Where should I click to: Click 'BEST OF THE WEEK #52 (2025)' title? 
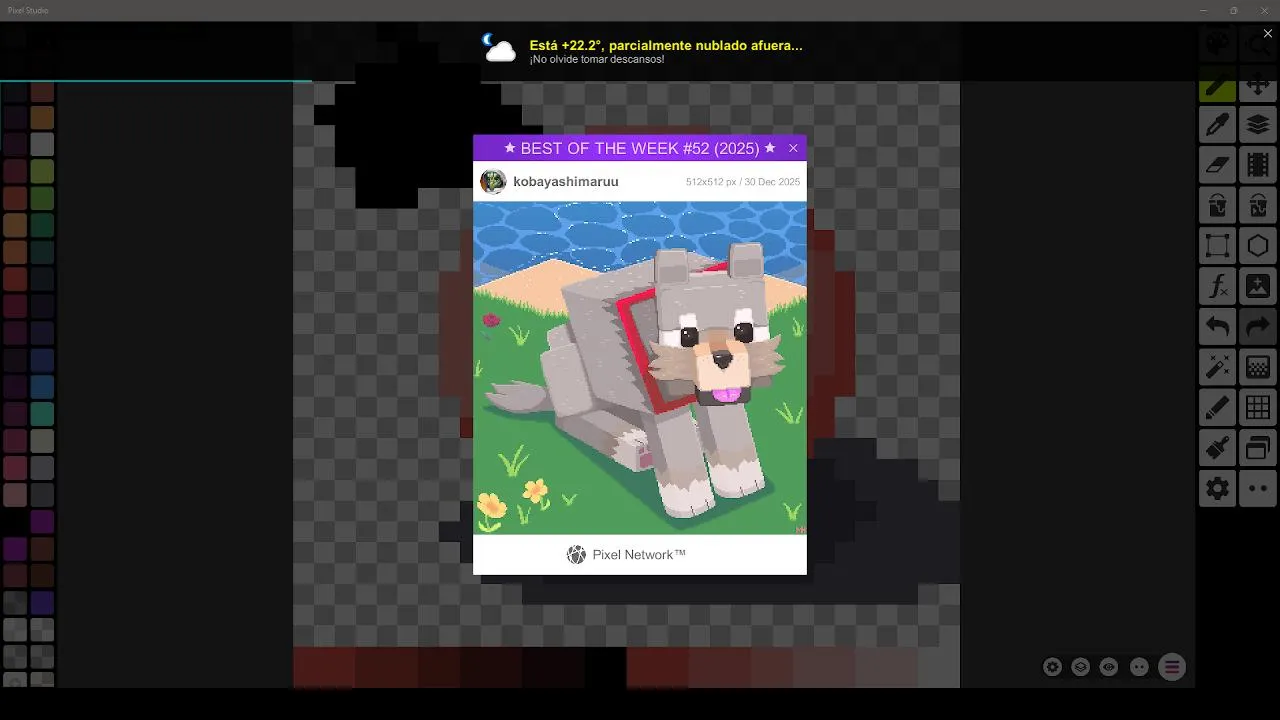640,148
